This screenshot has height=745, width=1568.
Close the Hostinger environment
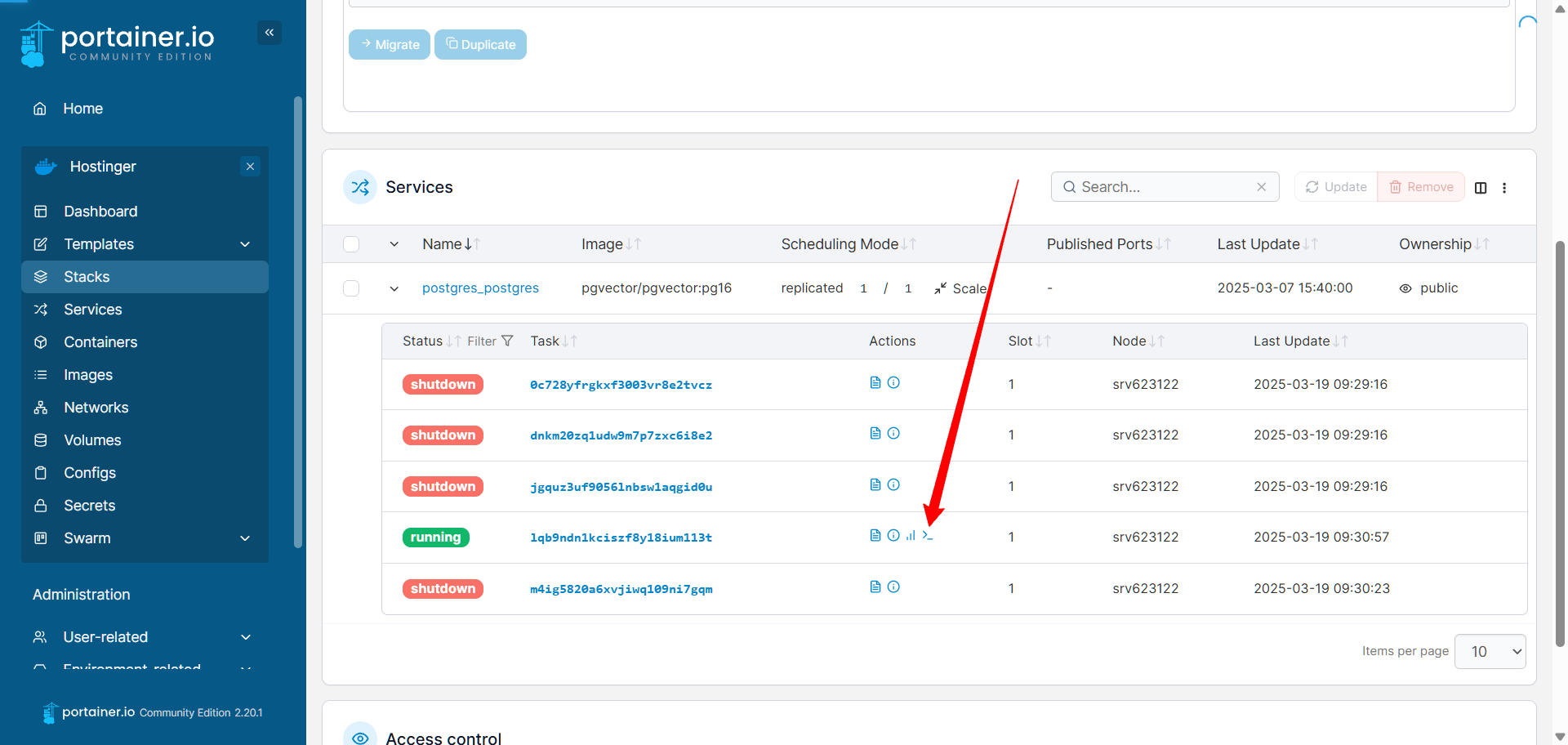point(251,167)
